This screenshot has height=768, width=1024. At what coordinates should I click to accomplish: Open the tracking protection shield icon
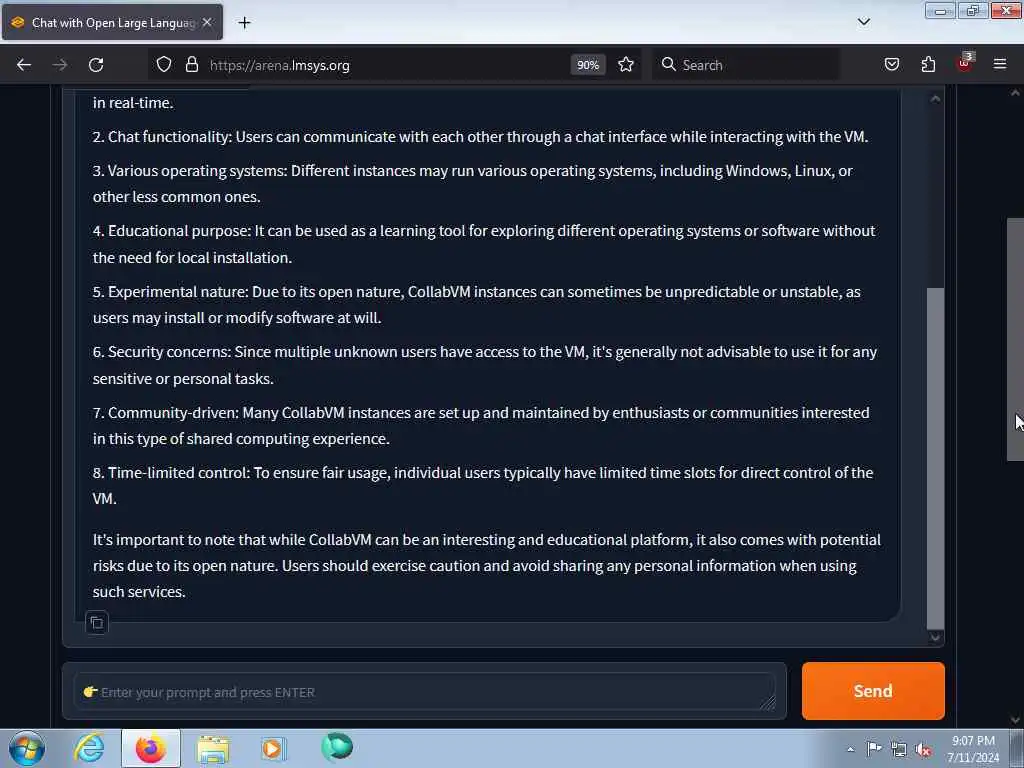click(164, 65)
